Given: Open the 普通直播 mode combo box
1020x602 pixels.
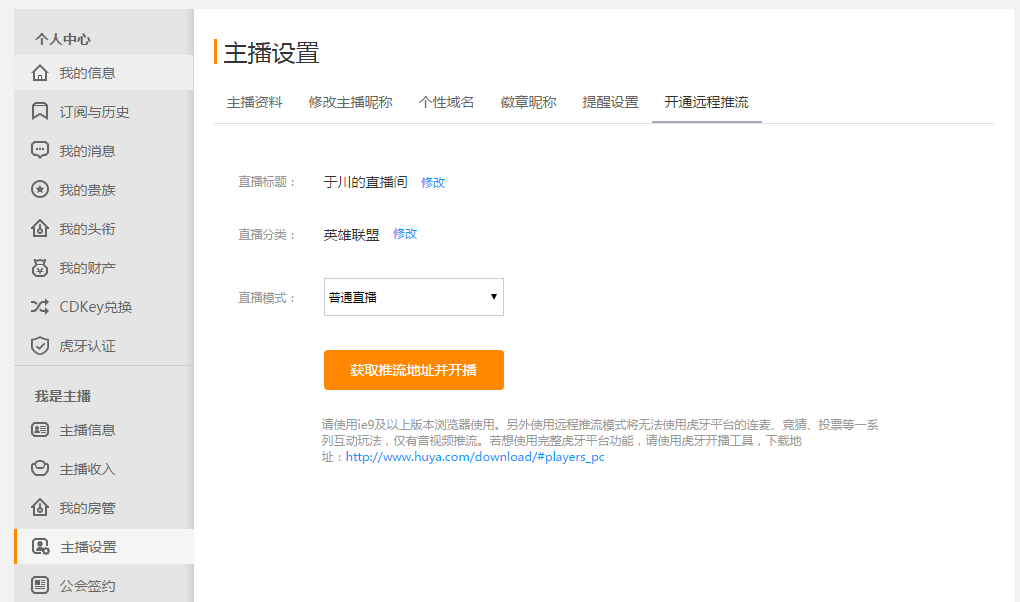Looking at the screenshot, I should [414, 297].
